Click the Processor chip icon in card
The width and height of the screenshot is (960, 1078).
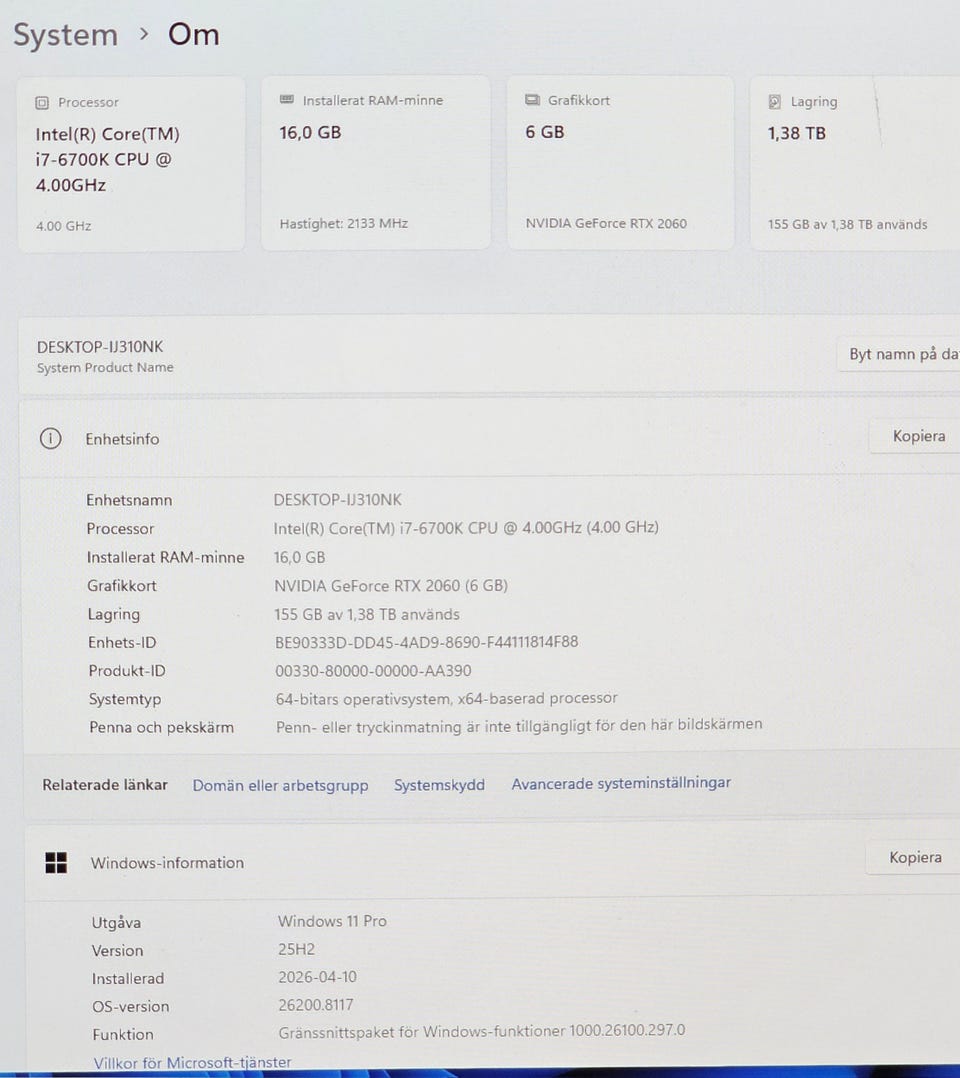(42, 102)
